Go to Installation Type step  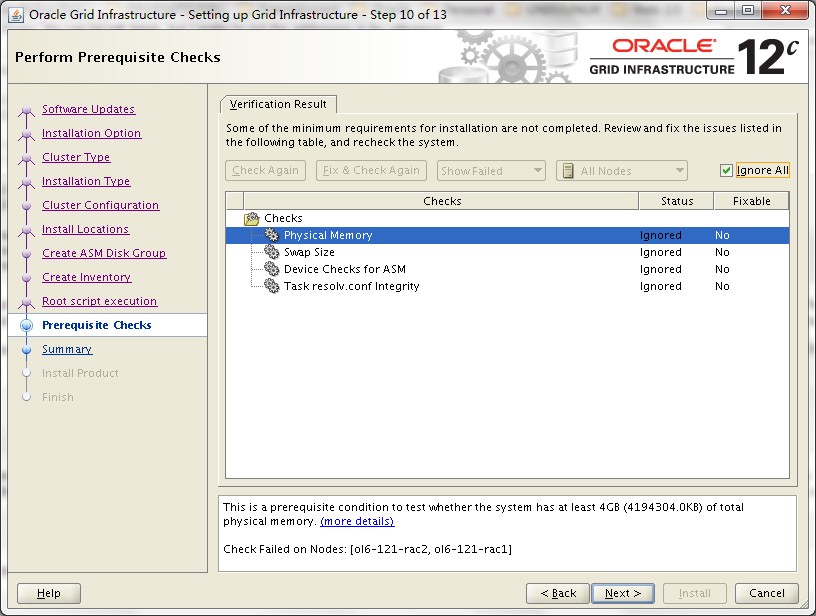click(86, 181)
